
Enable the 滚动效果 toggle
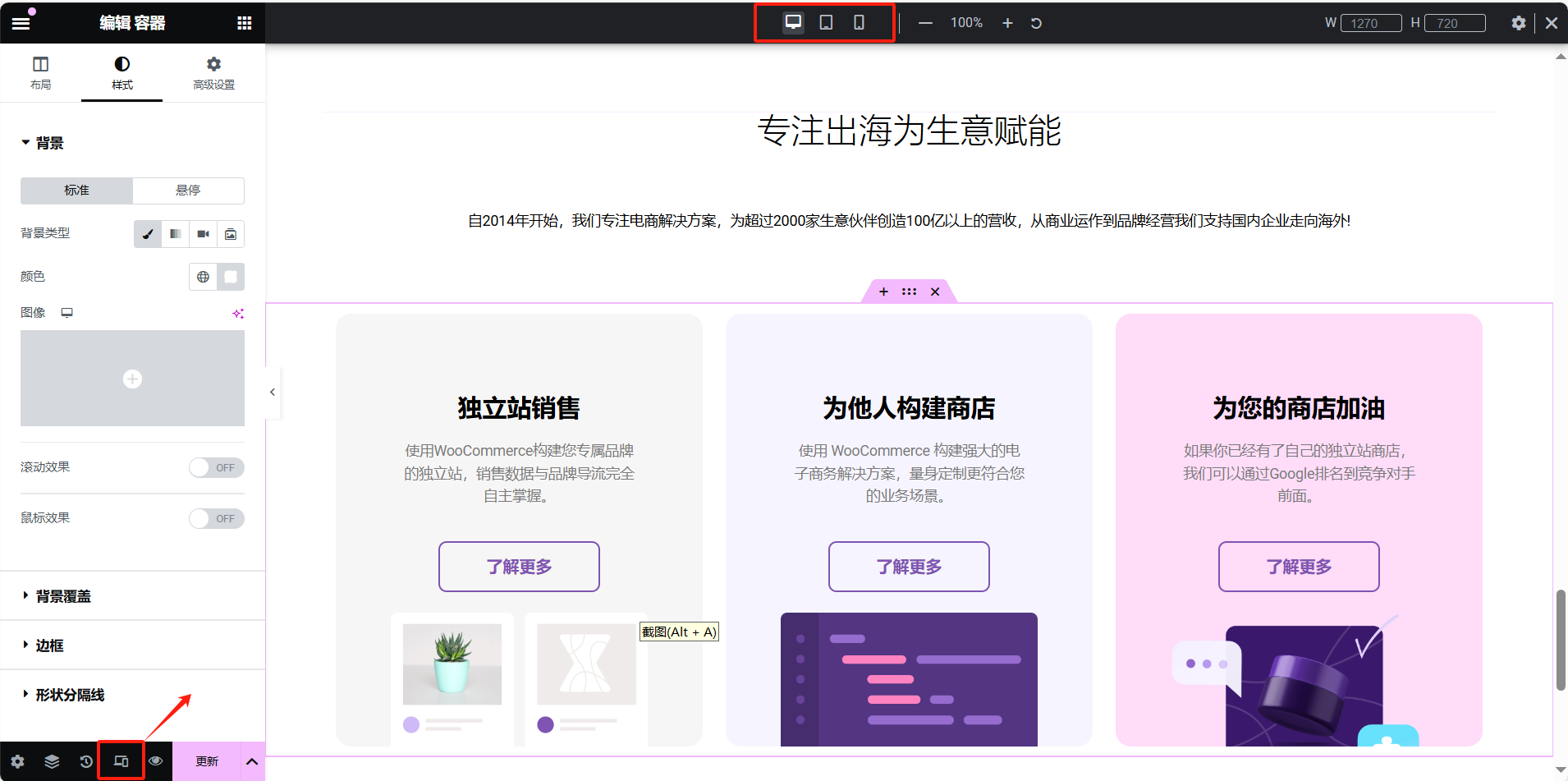[x=217, y=467]
